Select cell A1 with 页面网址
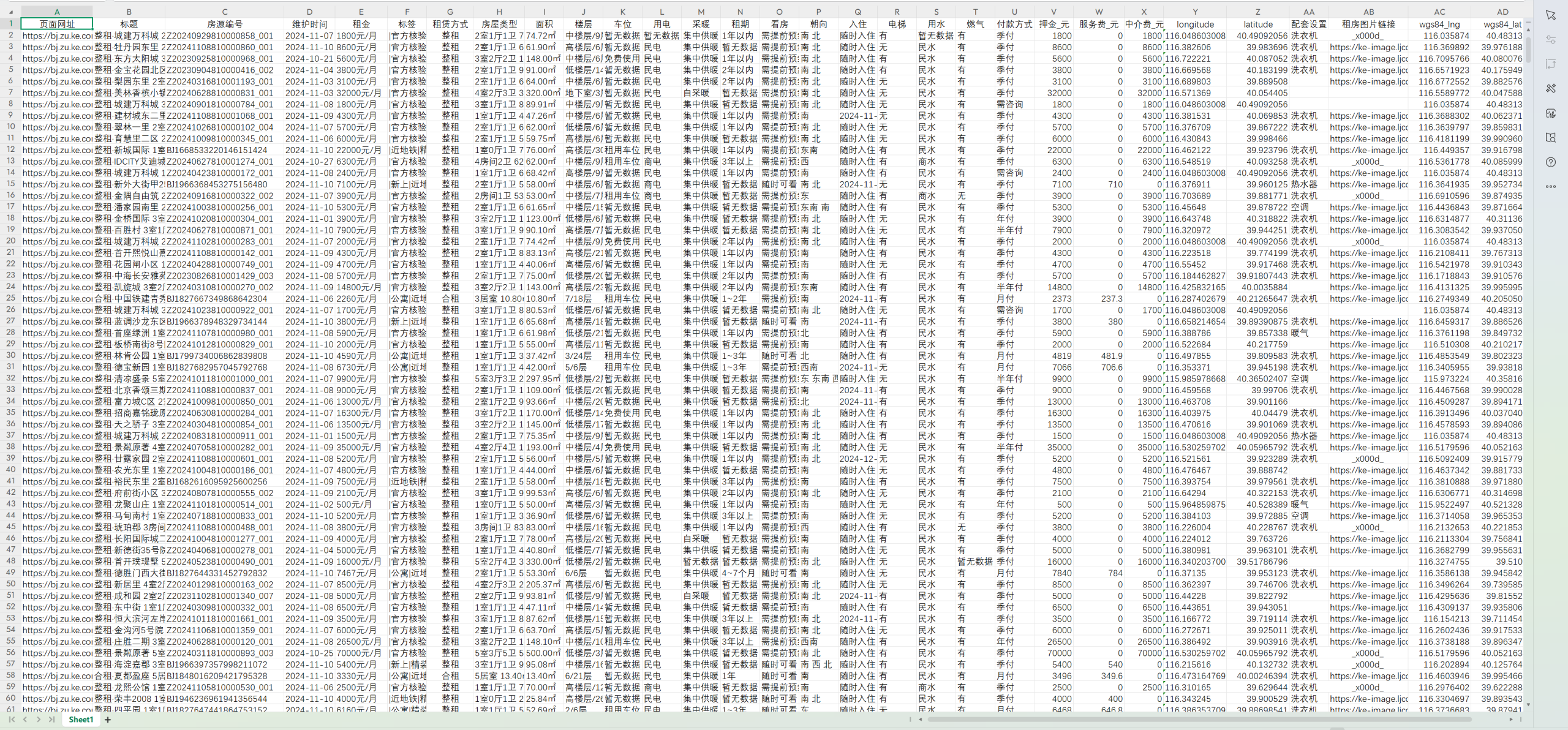Image resolution: width=1568 pixels, height=730 pixels. pyautogui.click(x=57, y=24)
